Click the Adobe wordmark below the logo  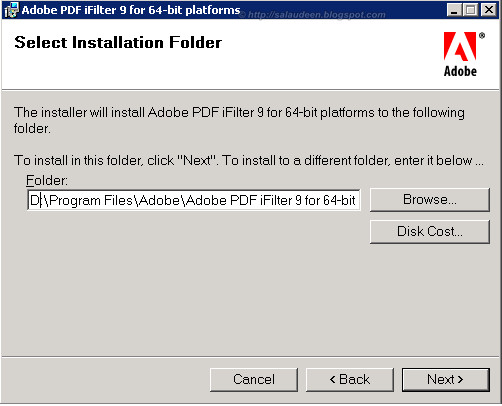click(460, 71)
